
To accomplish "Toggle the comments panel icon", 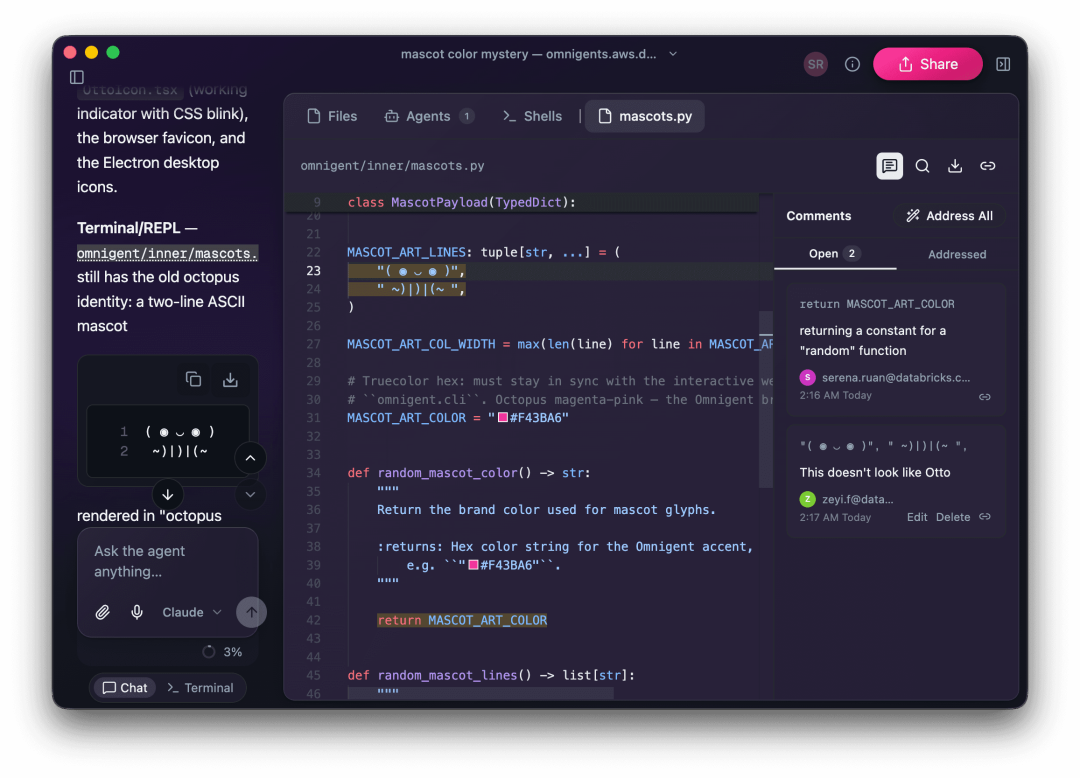I will 889,166.
